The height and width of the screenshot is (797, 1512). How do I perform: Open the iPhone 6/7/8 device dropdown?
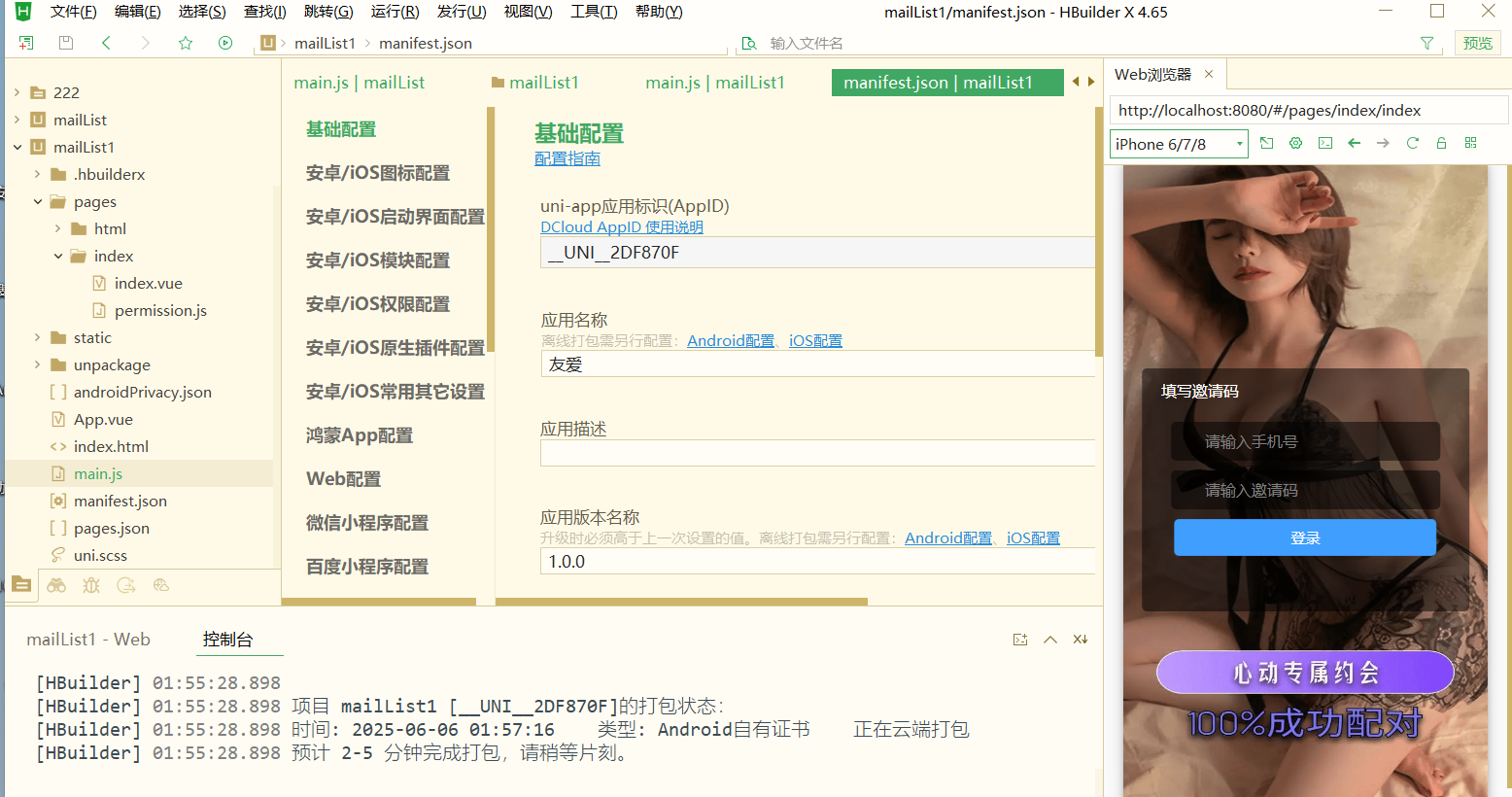tap(1179, 144)
